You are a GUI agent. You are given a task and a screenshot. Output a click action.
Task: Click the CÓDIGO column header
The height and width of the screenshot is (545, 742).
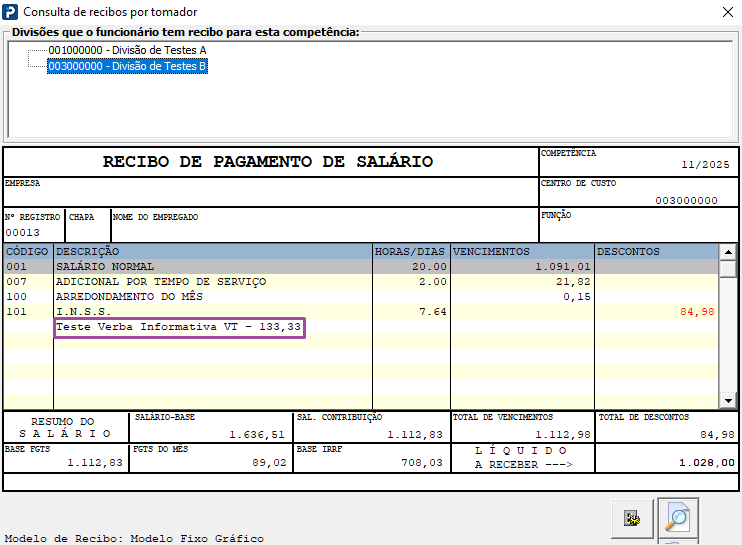click(27, 252)
